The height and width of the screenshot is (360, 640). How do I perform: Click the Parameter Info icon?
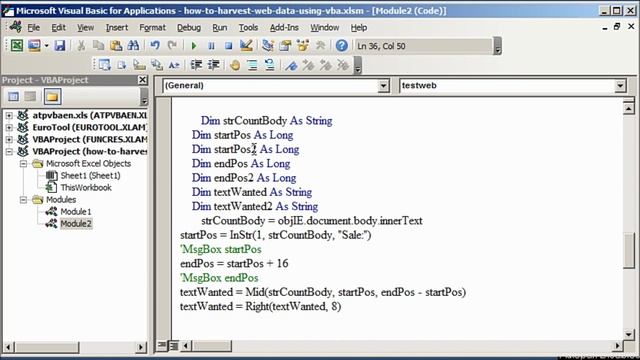point(157,64)
